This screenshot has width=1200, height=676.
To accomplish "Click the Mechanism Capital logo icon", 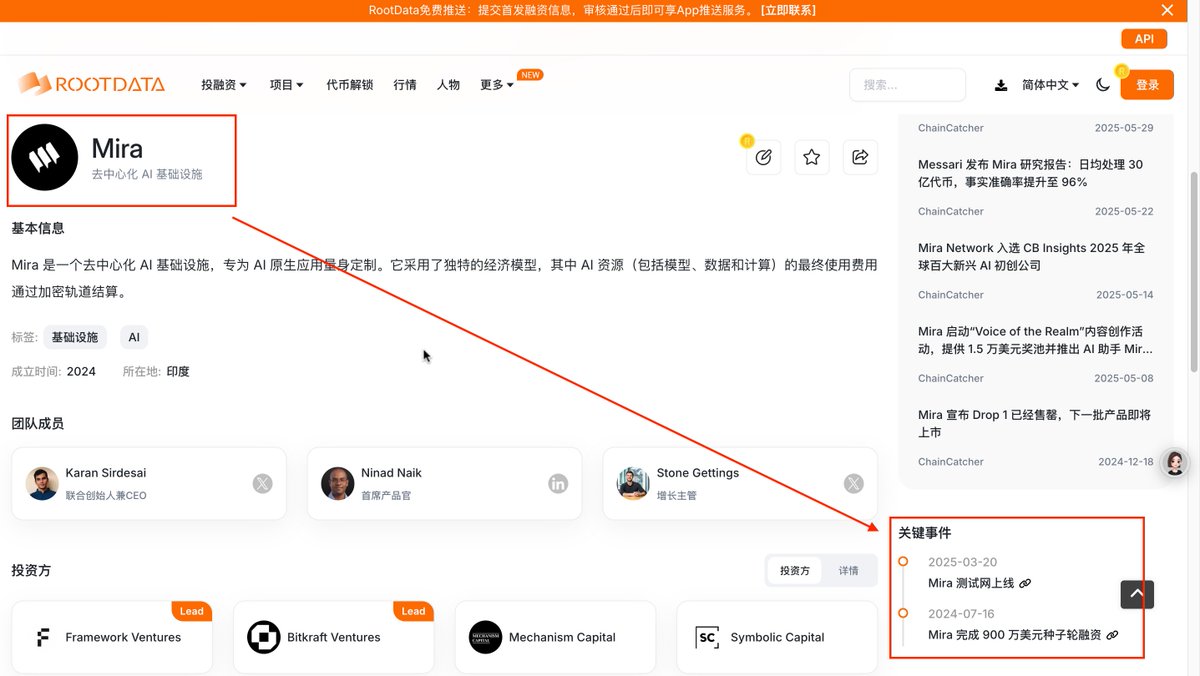I will [x=485, y=637].
